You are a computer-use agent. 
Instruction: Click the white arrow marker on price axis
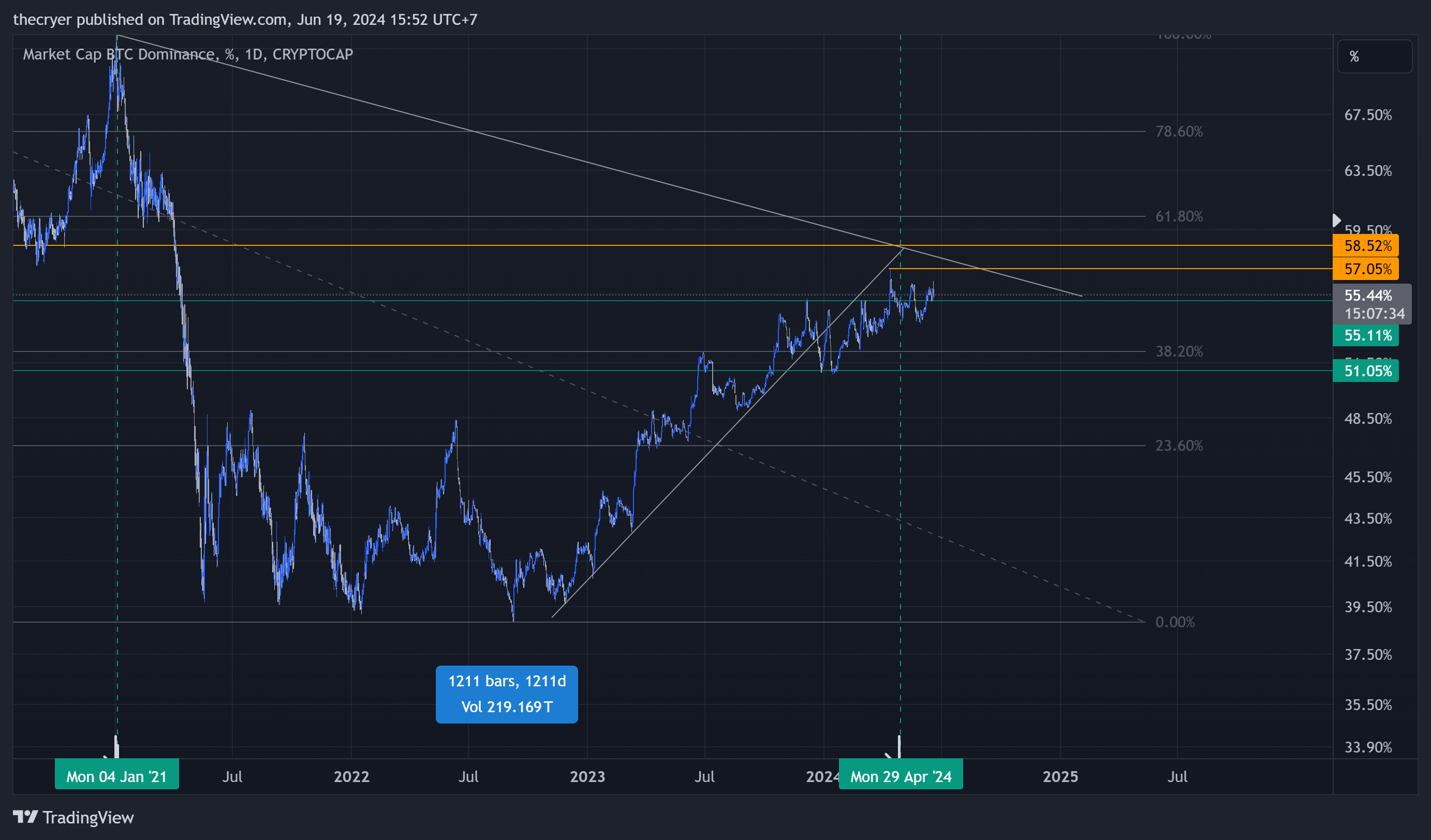tap(1337, 220)
